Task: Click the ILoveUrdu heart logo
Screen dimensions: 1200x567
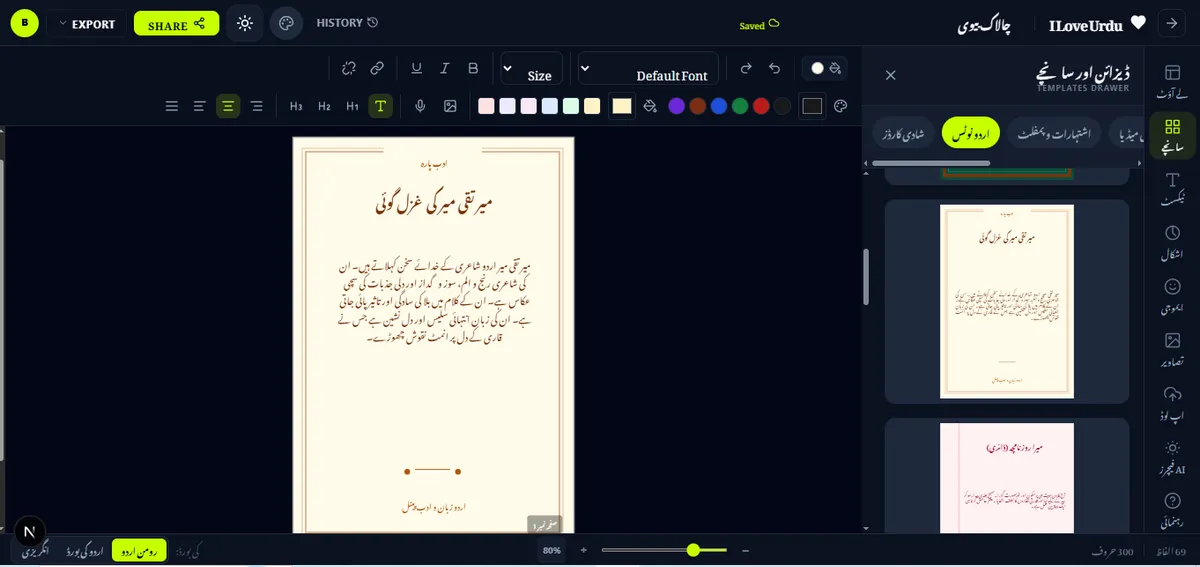Action: 1096,24
